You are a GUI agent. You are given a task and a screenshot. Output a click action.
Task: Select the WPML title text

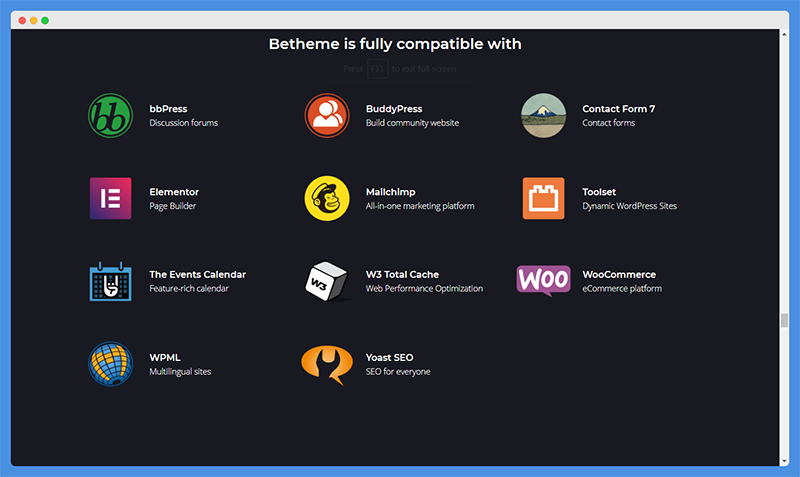click(165, 358)
